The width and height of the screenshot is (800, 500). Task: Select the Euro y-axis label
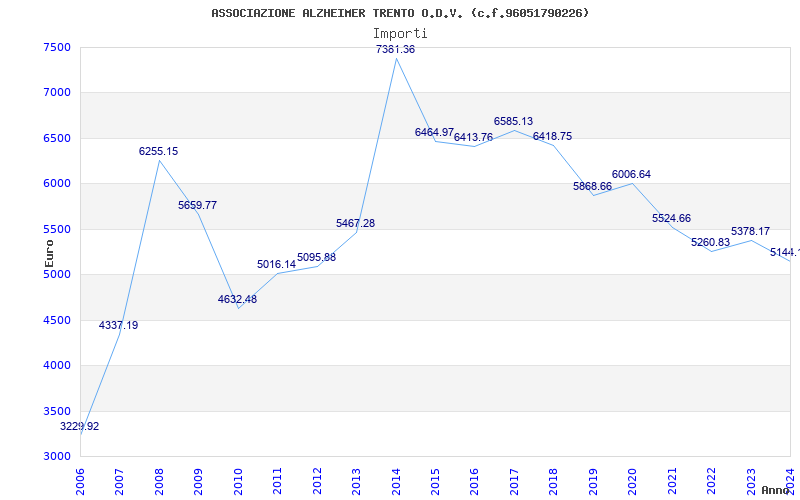(49, 253)
